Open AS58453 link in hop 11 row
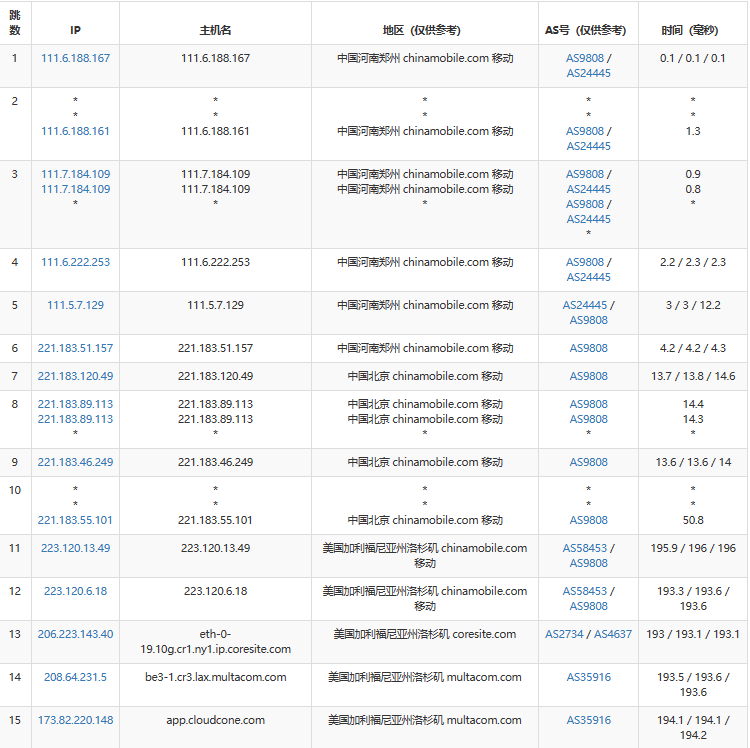Screen dimensions: 750x748 585,548
